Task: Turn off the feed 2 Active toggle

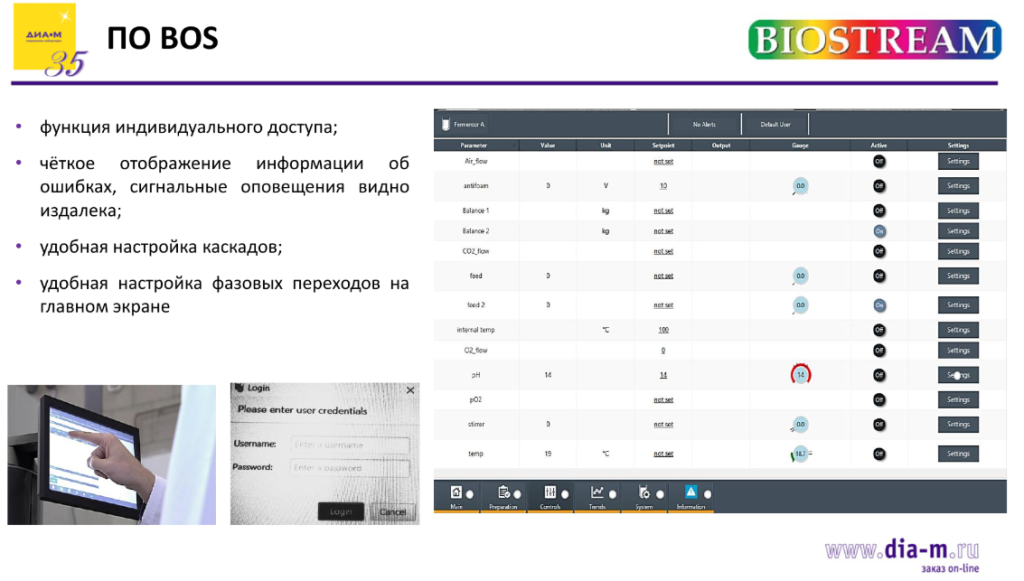Action: click(879, 304)
